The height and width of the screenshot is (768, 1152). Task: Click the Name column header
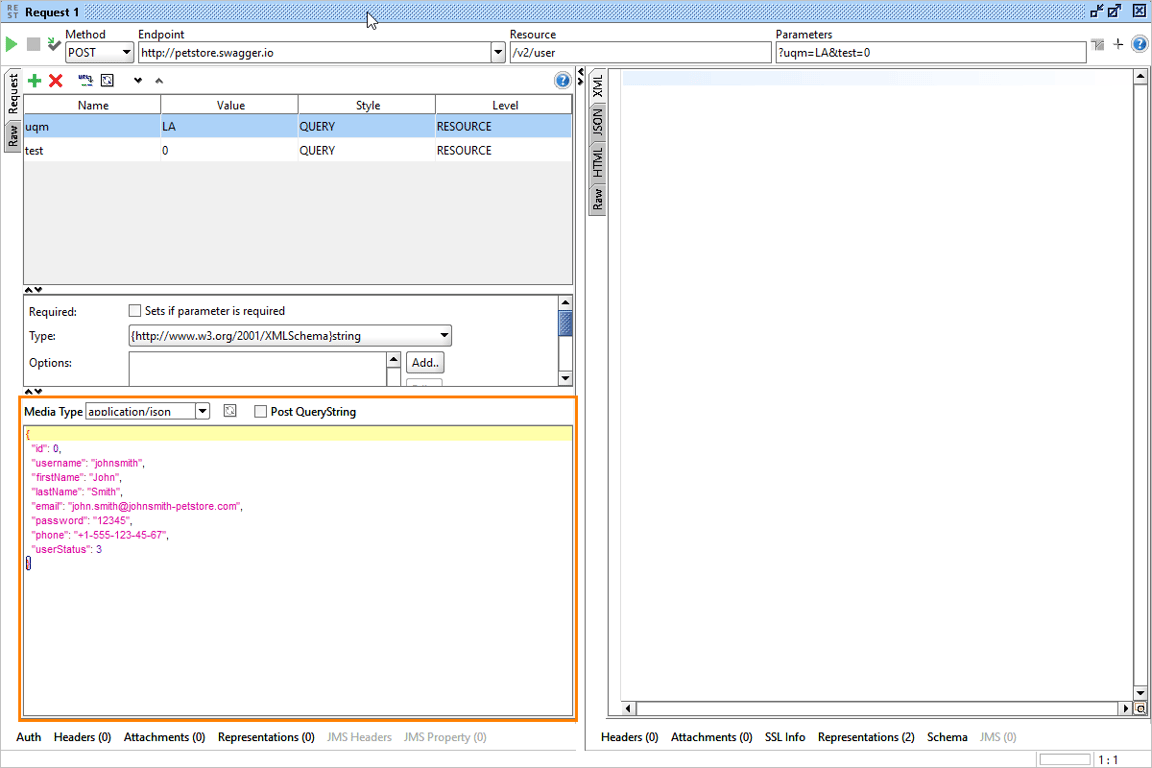pyautogui.click(x=93, y=105)
